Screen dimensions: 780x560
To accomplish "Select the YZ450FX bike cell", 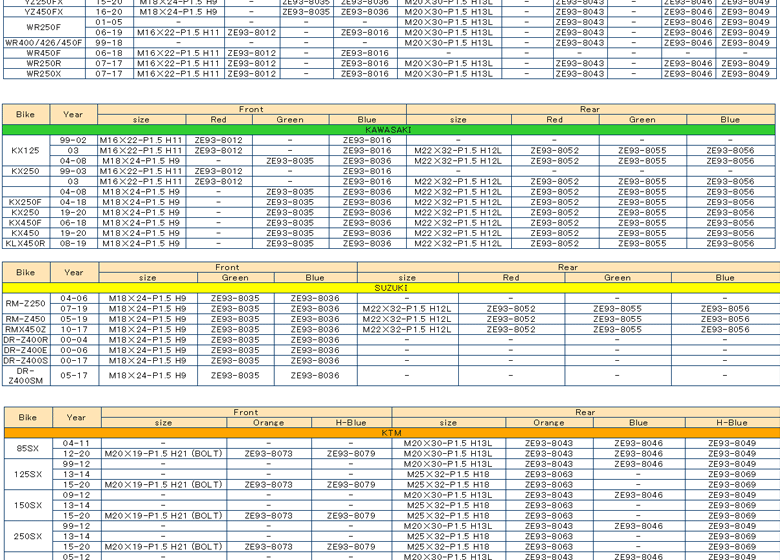I will pyautogui.click(x=44, y=12).
